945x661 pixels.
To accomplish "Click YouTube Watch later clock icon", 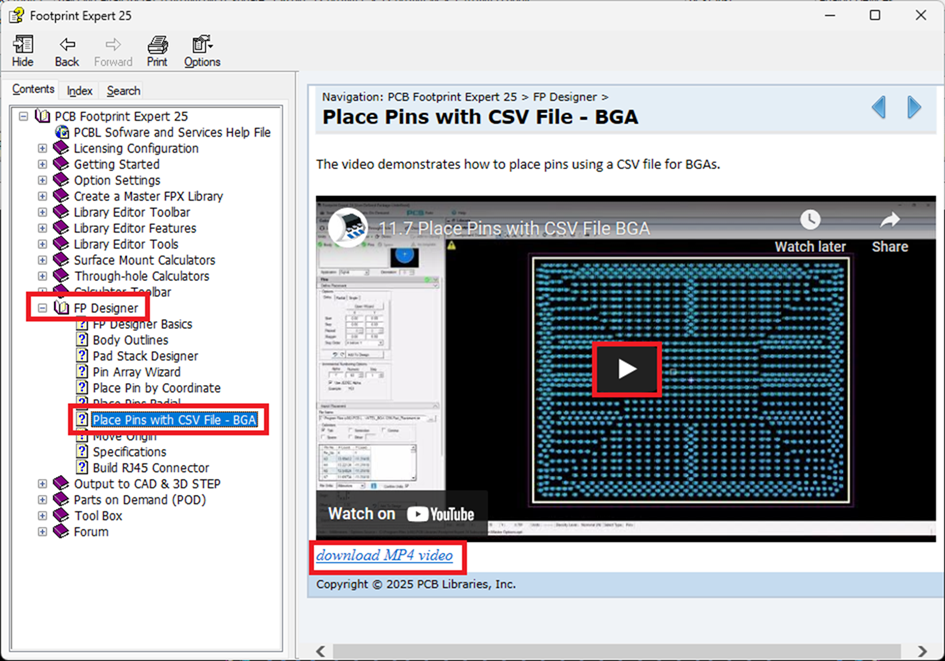I will click(810, 220).
